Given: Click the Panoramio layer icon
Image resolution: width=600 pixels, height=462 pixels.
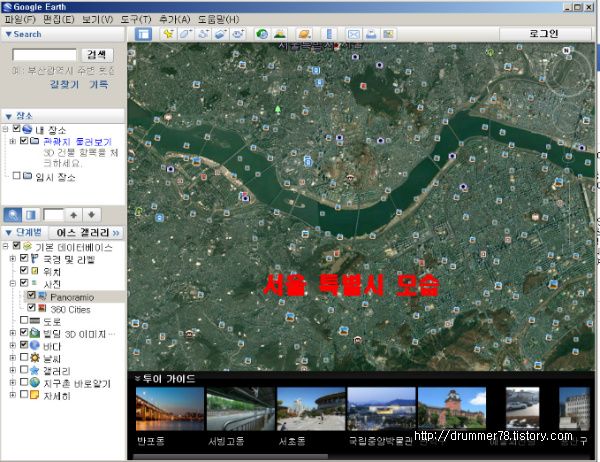Looking at the screenshot, I should pyautogui.click(x=42, y=296).
